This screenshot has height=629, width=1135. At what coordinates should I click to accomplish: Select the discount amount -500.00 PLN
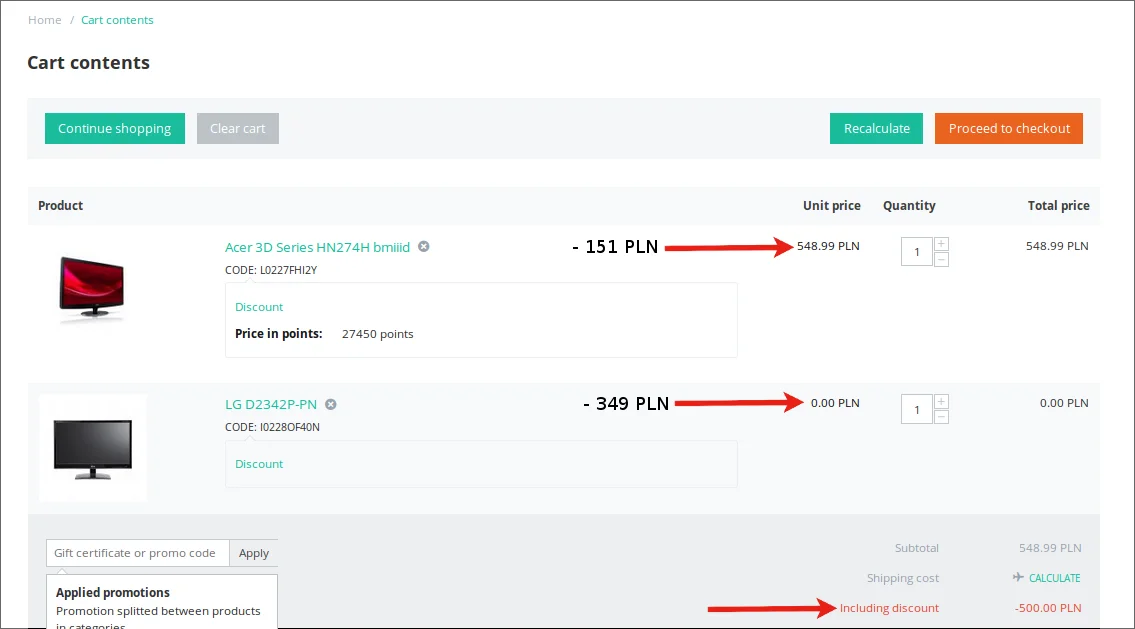[x=1048, y=608]
